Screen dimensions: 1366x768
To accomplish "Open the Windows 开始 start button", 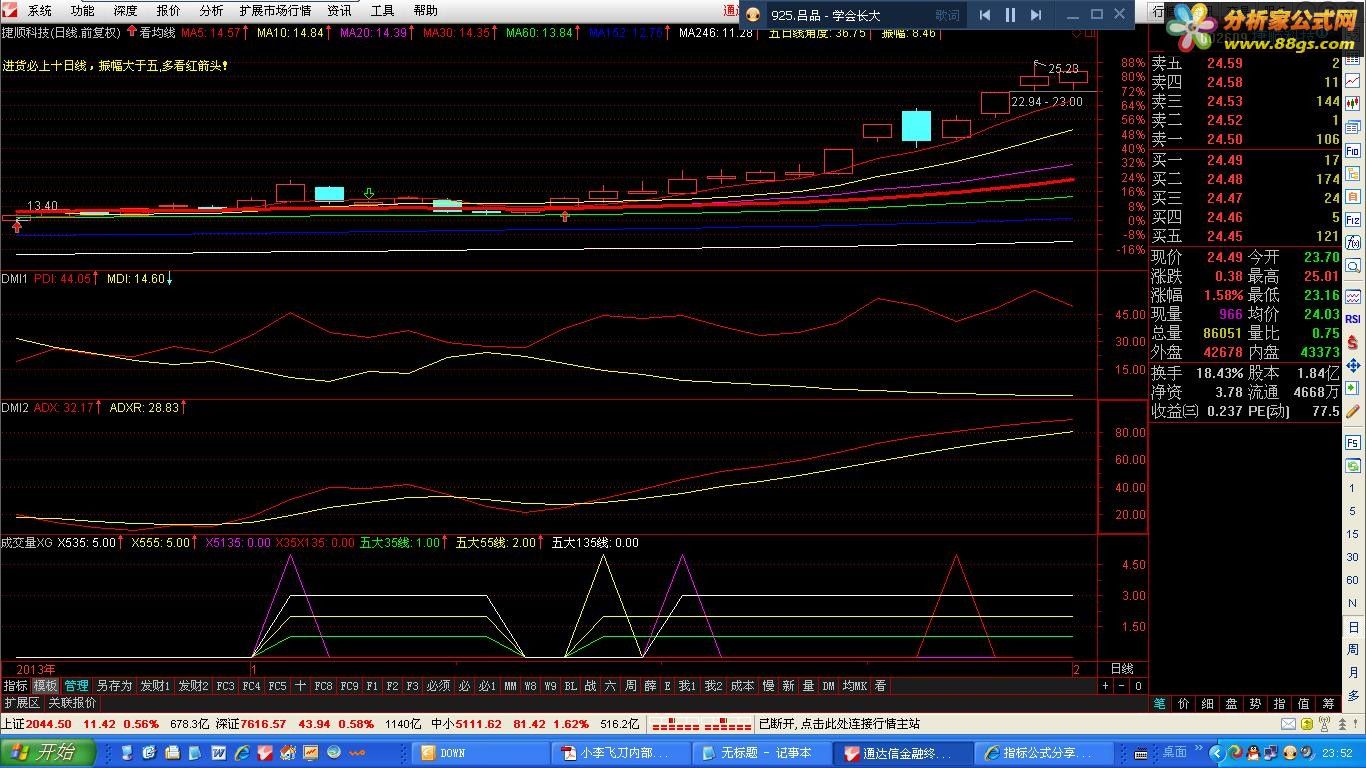I will tap(48, 752).
